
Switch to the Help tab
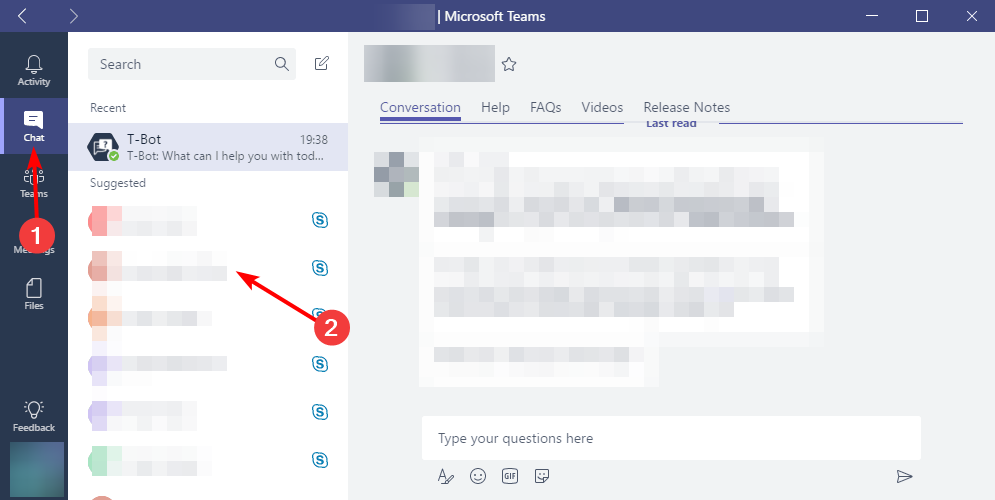click(x=495, y=107)
